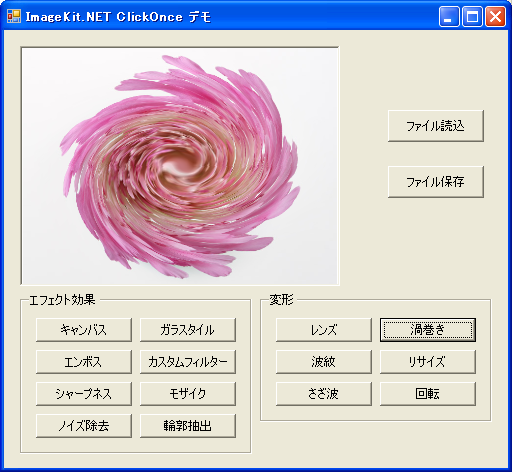Image resolution: width=512 pixels, height=472 pixels.
Task: Apply the さざ波 transform
Action: point(324,394)
